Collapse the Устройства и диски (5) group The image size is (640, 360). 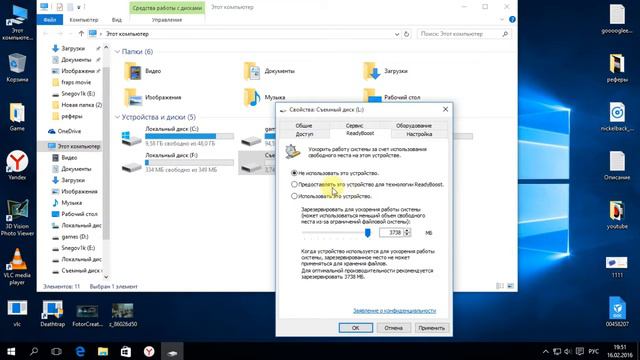(x=117, y=117)
